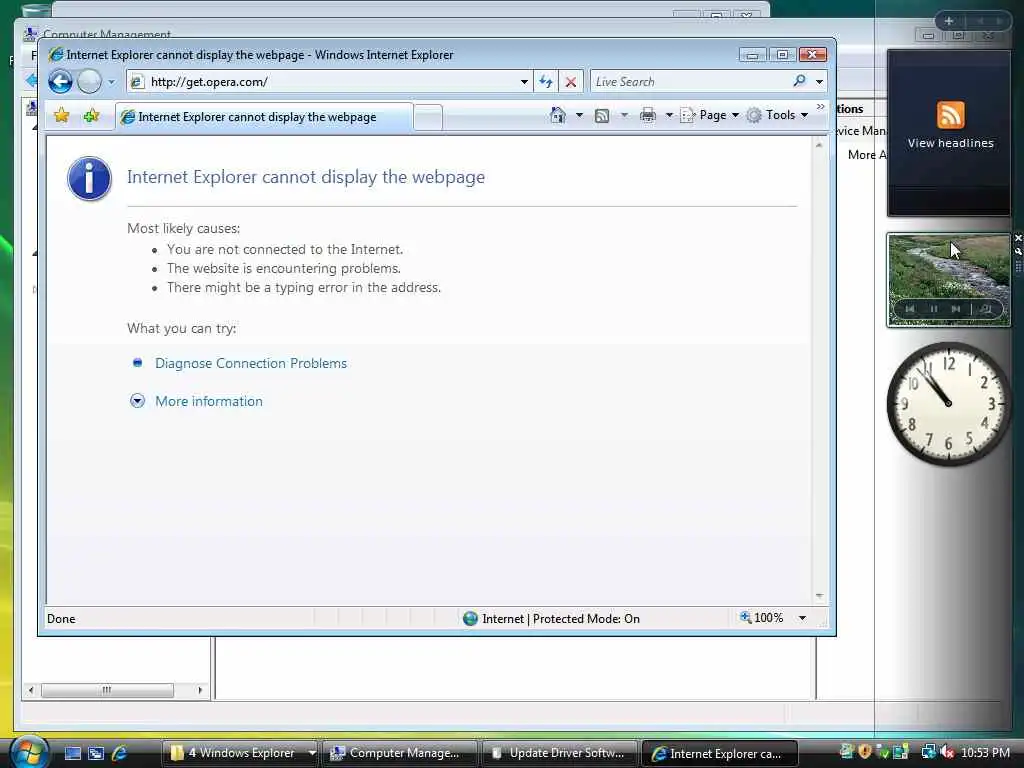Click the 10:53 PM taskbar clock
The height and width of the screenshot is (768, 1024).
click(986, 753)
